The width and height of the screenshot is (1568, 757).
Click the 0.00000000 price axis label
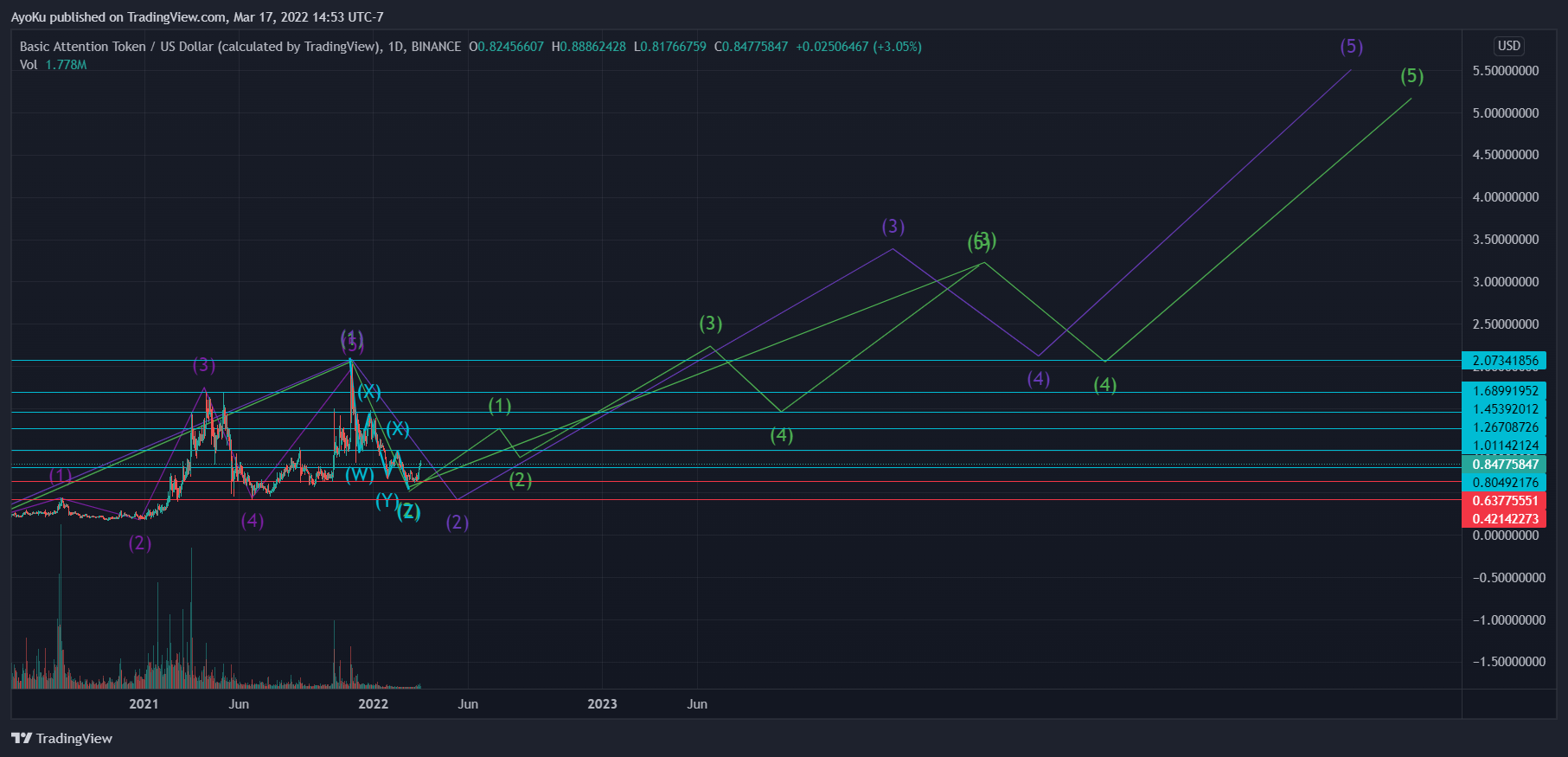click(x=1506, y=536)
